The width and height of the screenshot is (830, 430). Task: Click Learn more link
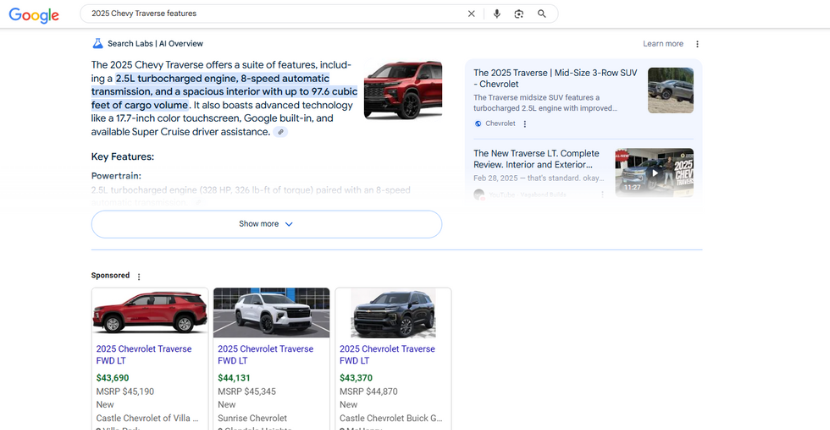pyautogui.click(x=663, y=44)
